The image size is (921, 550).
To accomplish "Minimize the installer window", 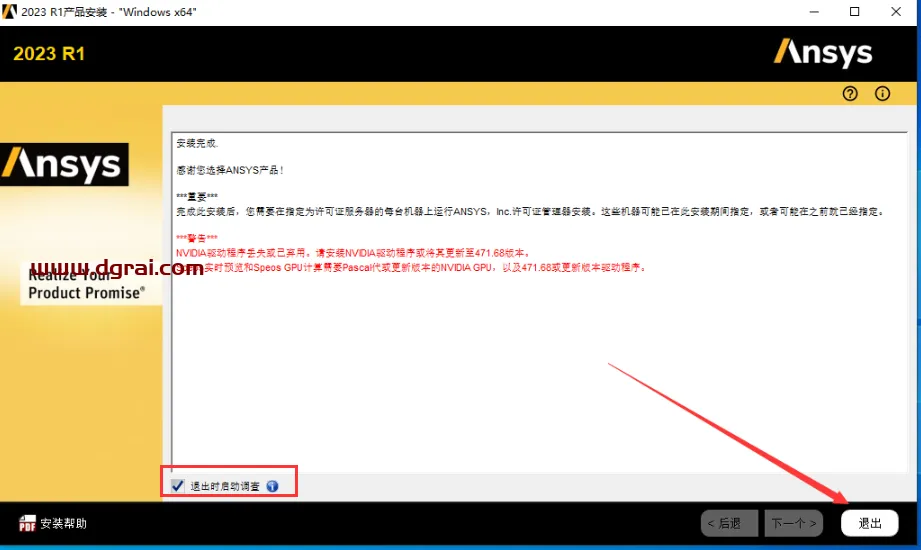I will 814,12.
